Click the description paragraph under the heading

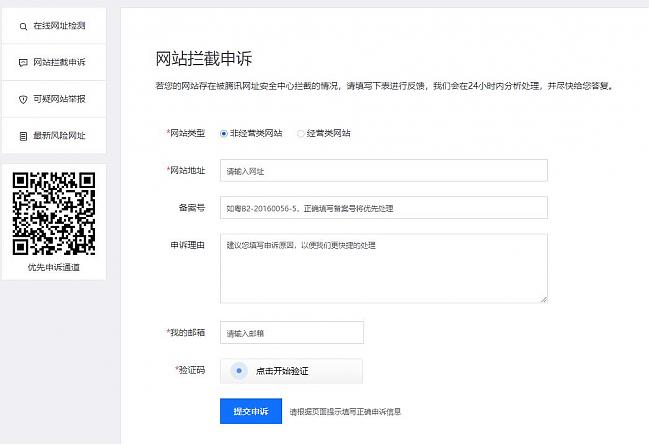pos(385,86)
